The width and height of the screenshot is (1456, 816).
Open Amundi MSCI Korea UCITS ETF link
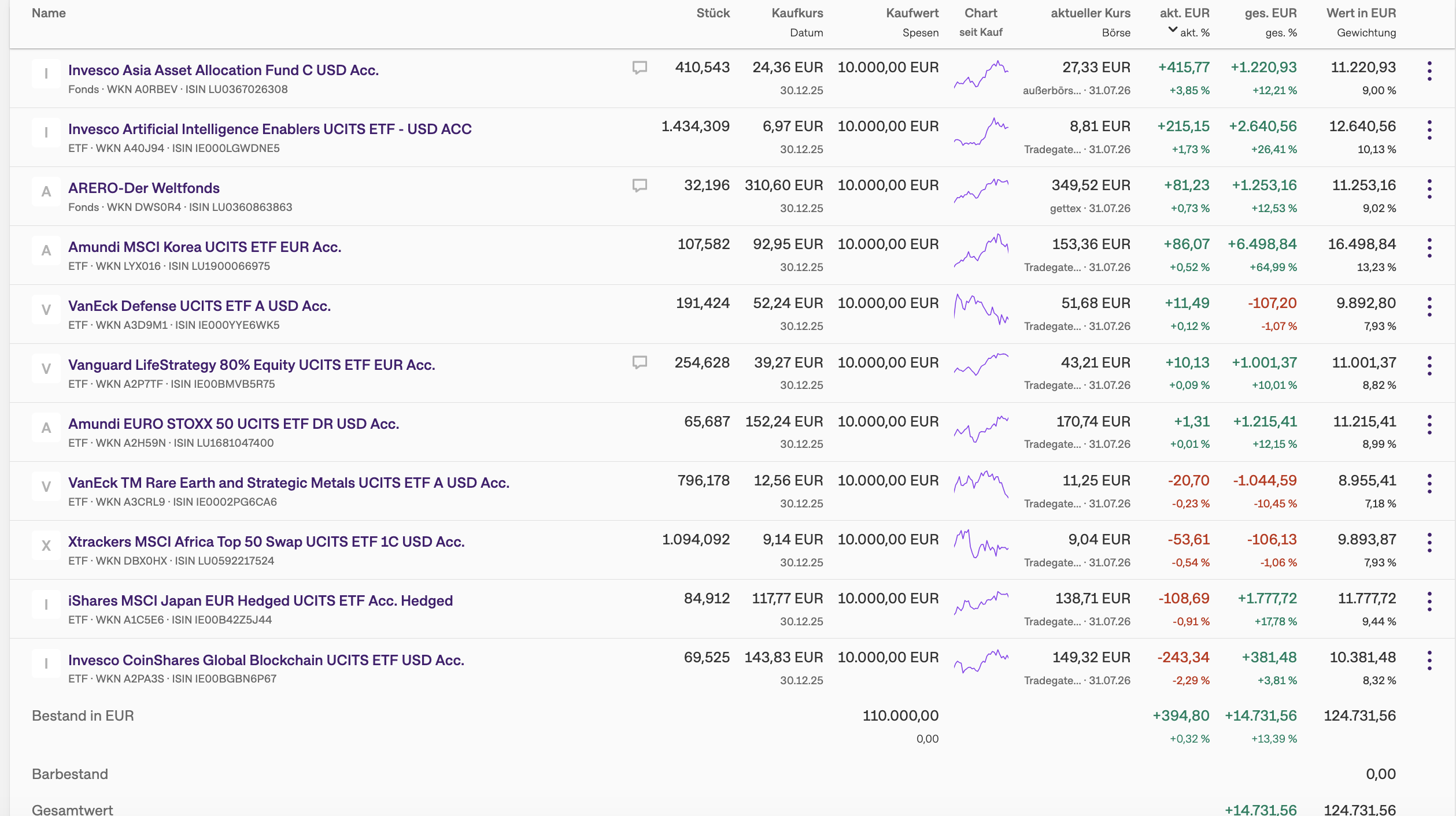[x=205, y=247]
